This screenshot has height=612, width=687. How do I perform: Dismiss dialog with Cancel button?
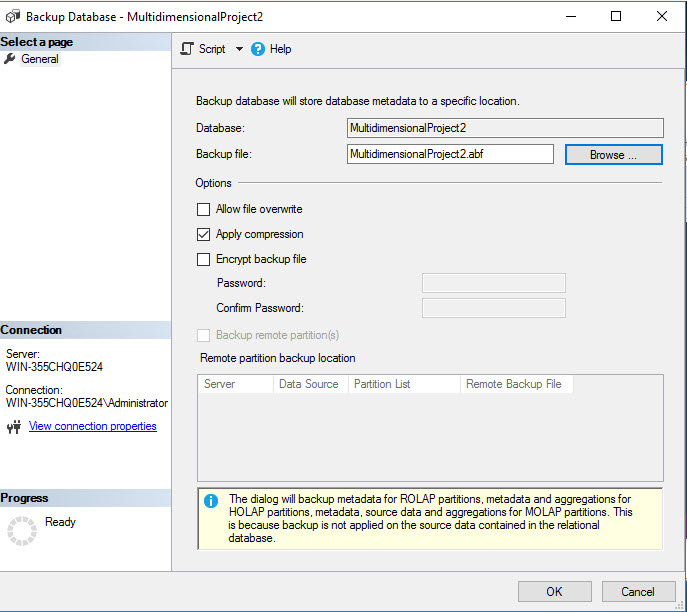coord(638,591)
